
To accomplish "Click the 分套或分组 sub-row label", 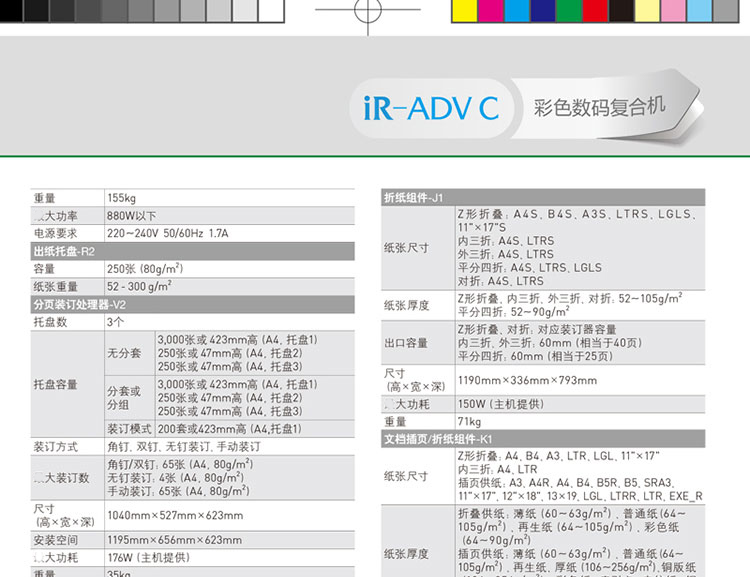I will (x=124, y=398).
